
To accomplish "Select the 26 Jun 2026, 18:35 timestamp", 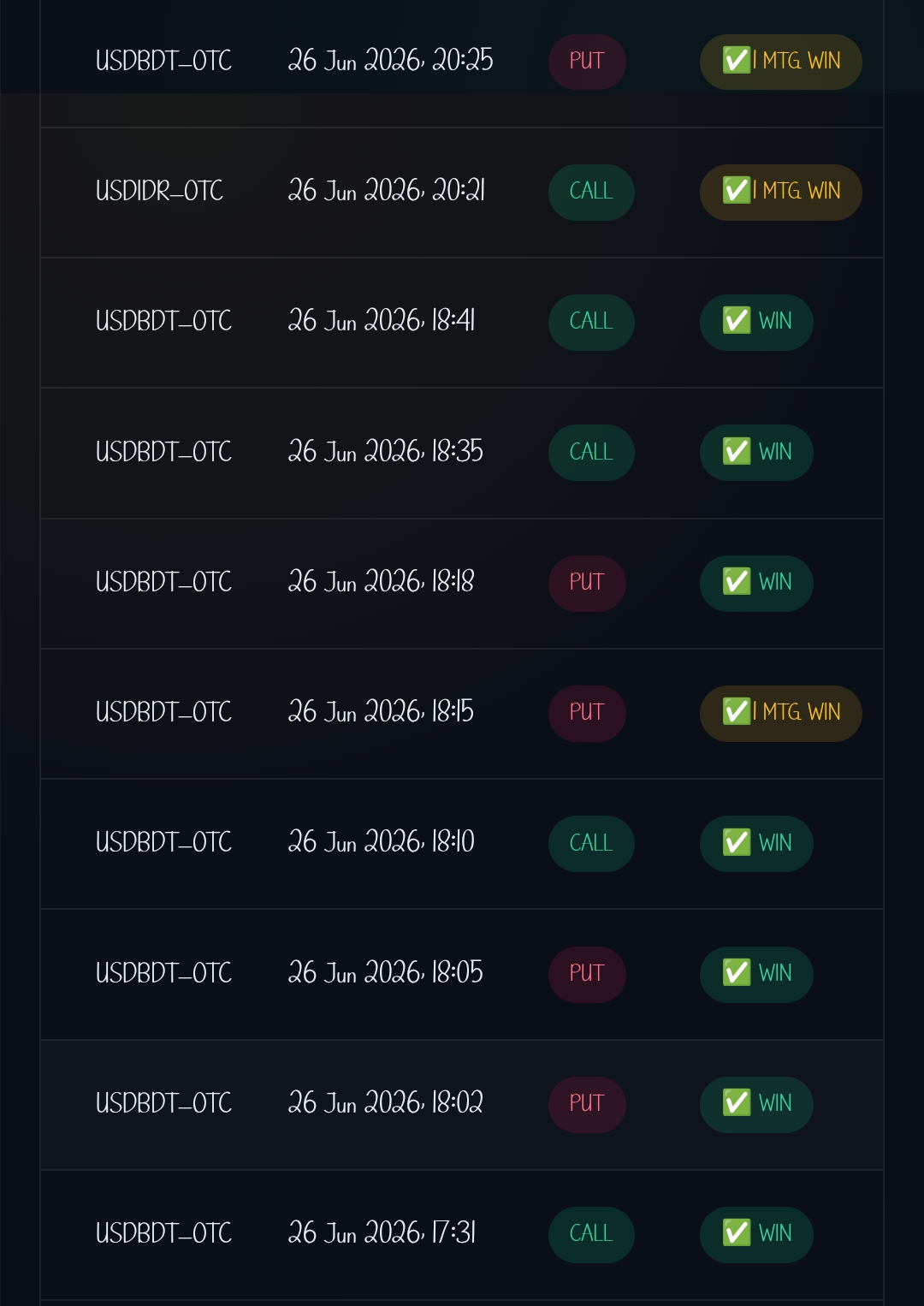I will click(x=386, y=451).
